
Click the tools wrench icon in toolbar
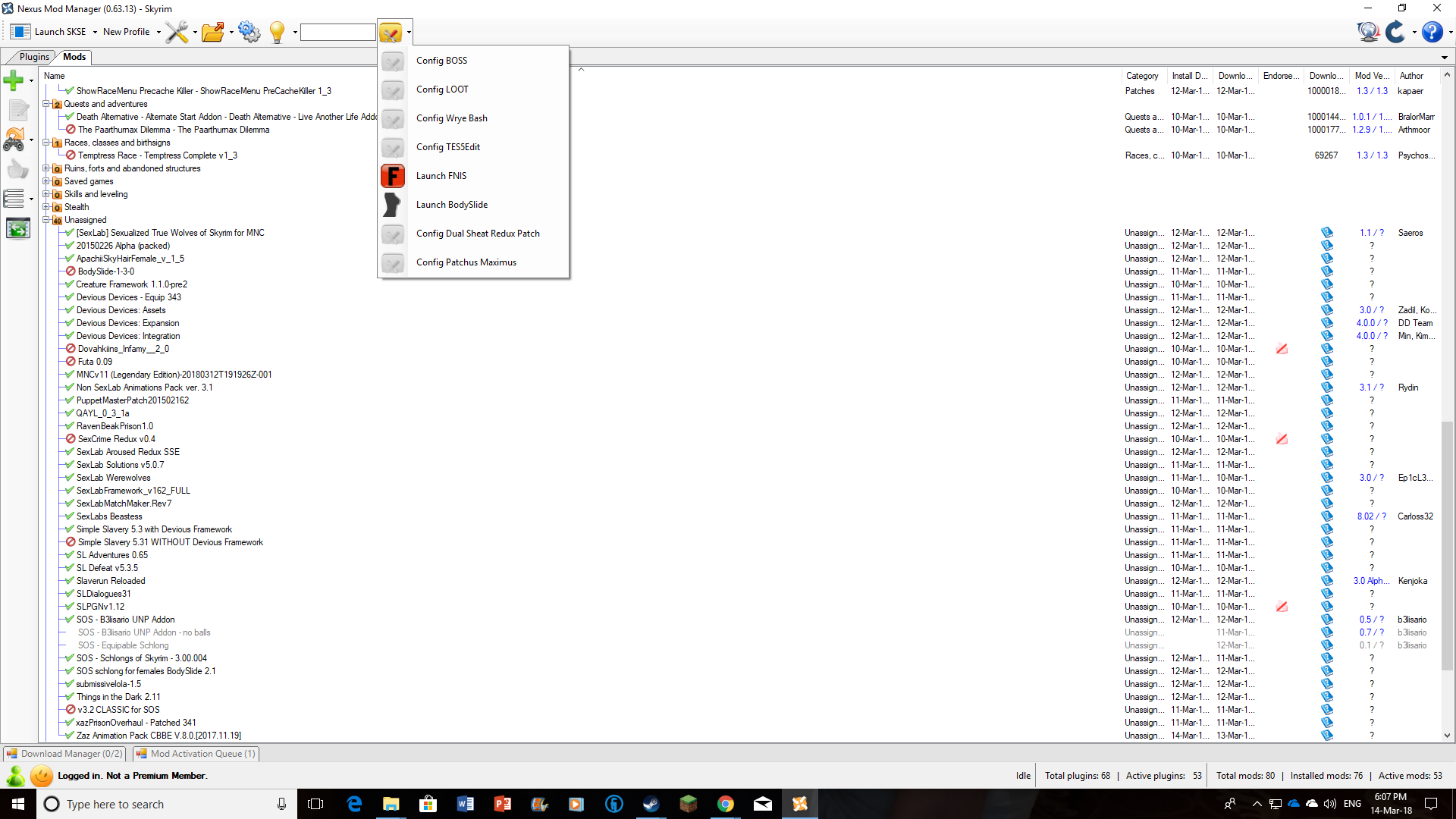point(176,32)
